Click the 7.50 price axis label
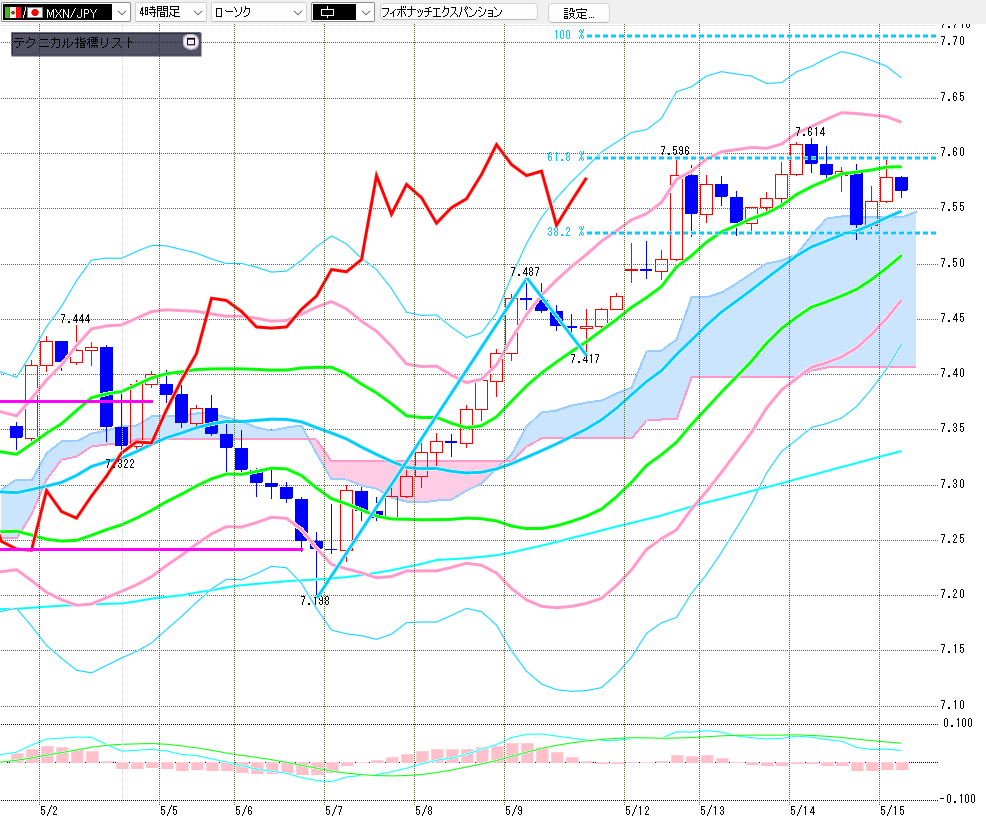The width and height of the screenshot is (986, 820). coord(953,263)
